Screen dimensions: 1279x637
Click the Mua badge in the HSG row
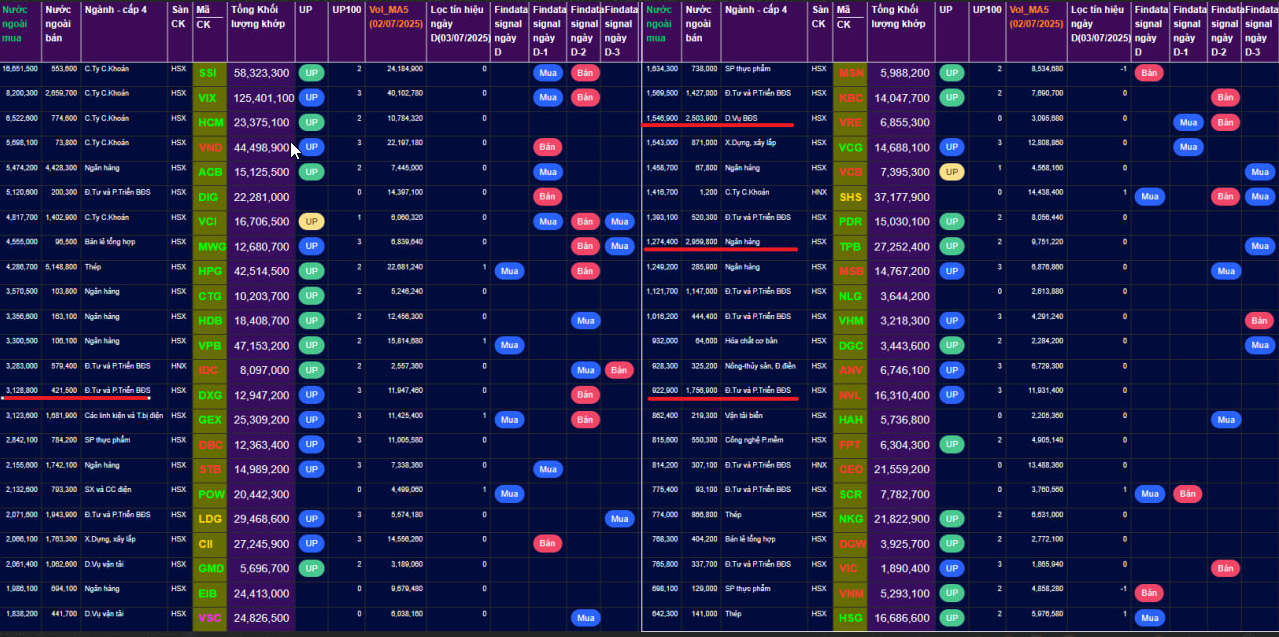click(1149, 618)
